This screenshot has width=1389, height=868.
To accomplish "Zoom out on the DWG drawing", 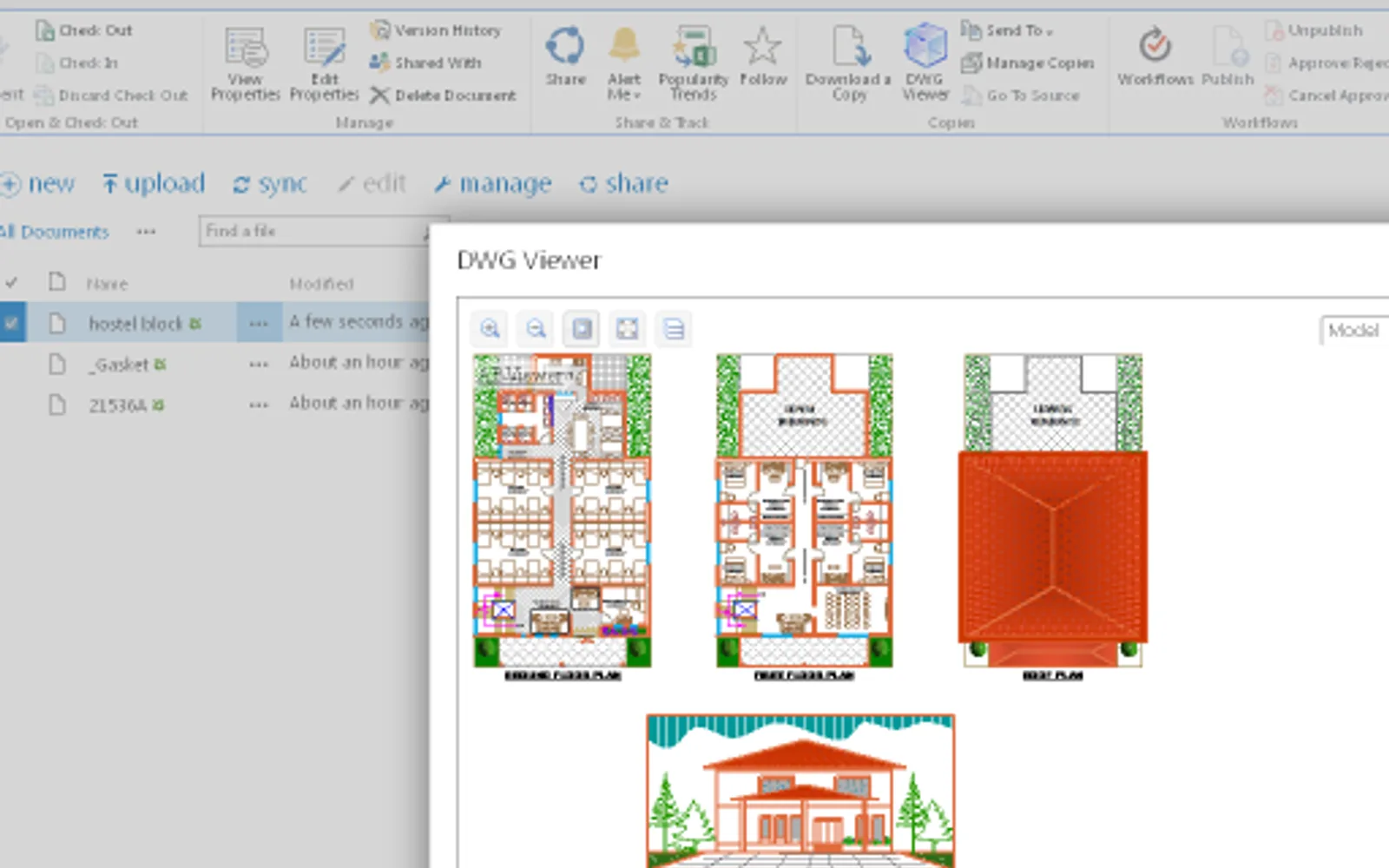I will (x=537, y=329).
